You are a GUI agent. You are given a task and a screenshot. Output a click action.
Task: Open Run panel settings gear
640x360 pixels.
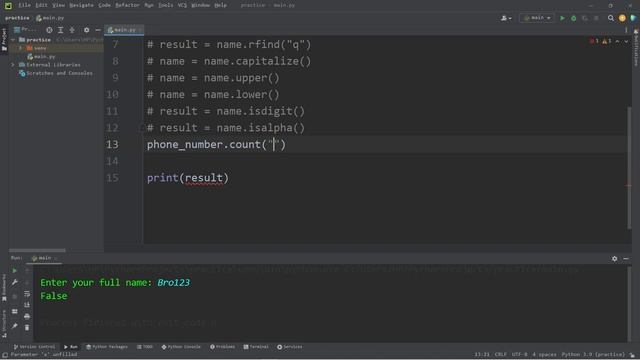tap(614, 258)
